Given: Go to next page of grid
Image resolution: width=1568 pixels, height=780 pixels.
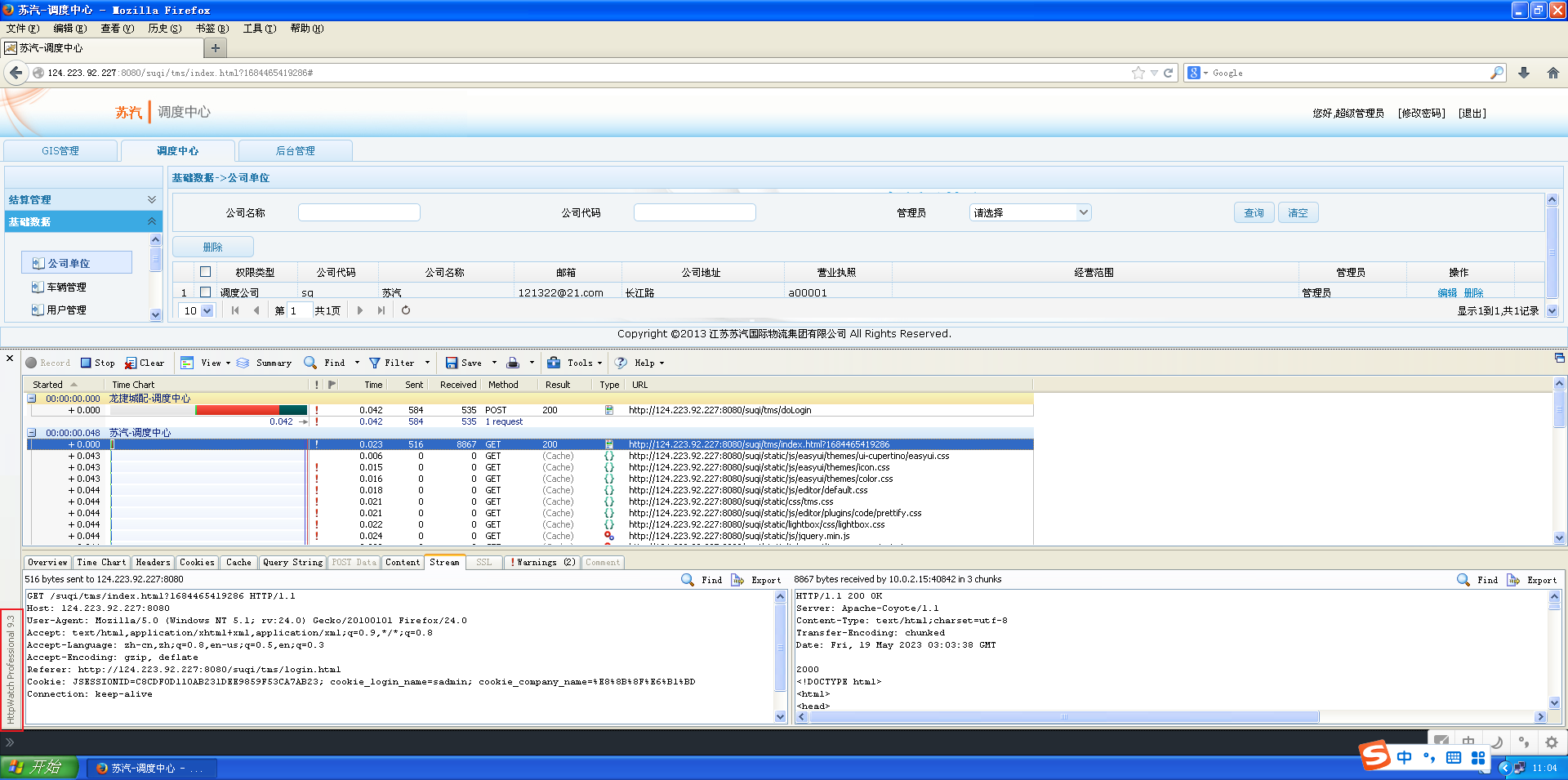Looking at the screenshot, I should click(360, 310).
